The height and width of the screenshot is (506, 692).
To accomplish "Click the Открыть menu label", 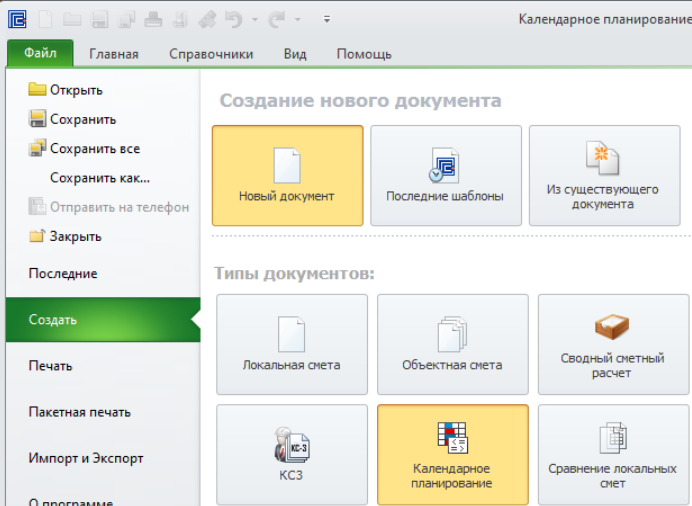I will click(x=76, y=90).
